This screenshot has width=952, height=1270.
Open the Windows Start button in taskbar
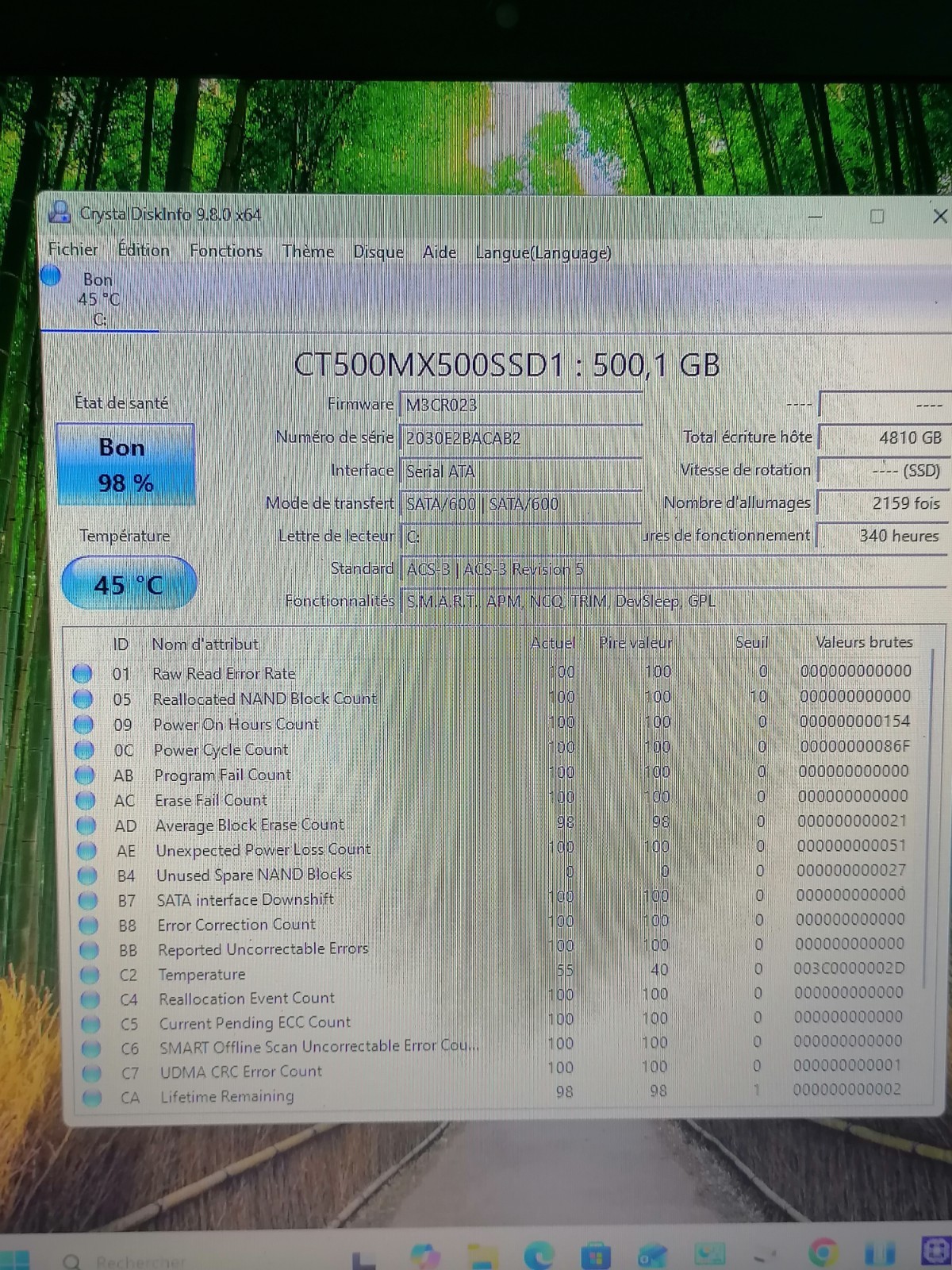(13, 1260)
